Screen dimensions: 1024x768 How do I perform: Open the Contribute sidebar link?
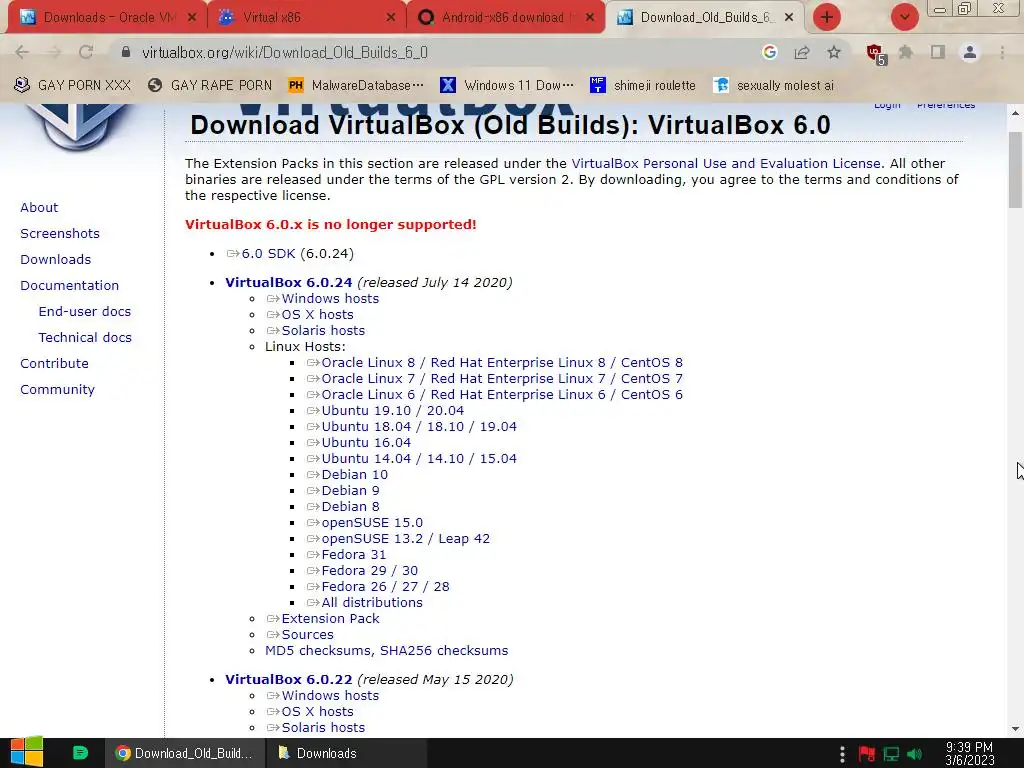pyautogui.click(x=54, y=363)
